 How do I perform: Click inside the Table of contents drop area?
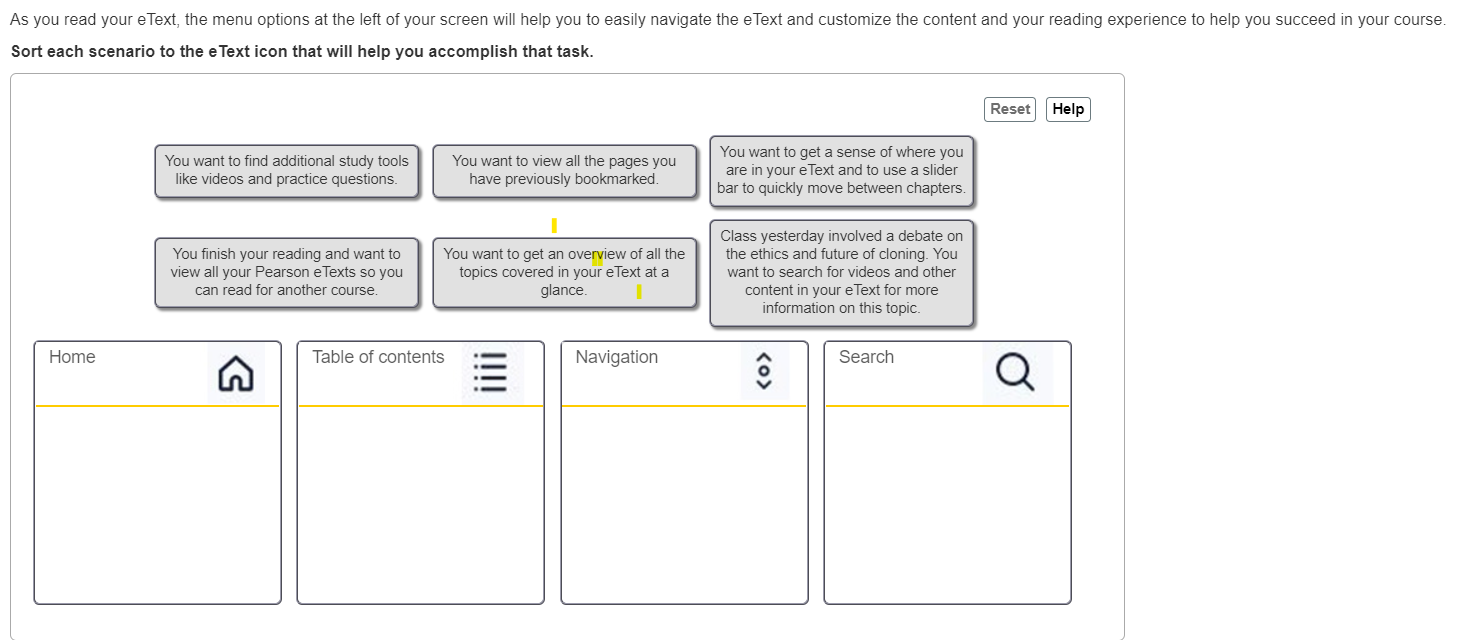tap(421, 504)
